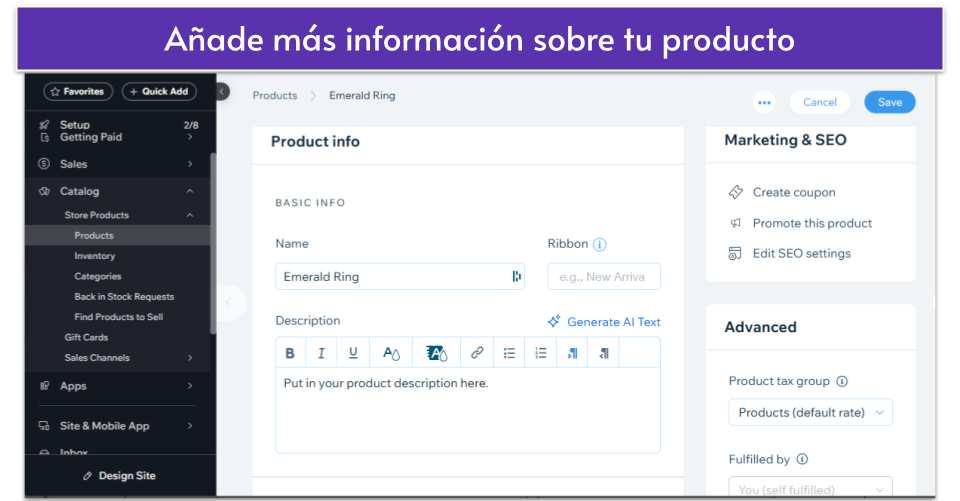Click Generate AI Text link
The height and width of the screenshot is (501, 960).
click(x=613, y=322)
